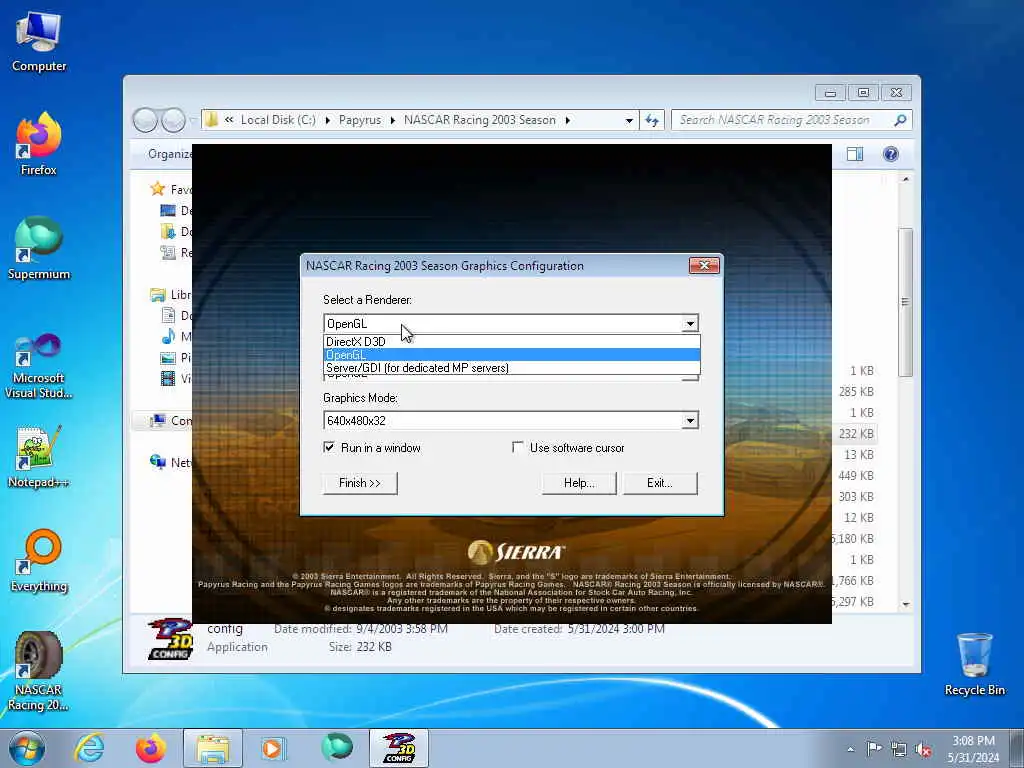Click the Windows Start orb
This screenshot has width=1024, height=768.
27,748
